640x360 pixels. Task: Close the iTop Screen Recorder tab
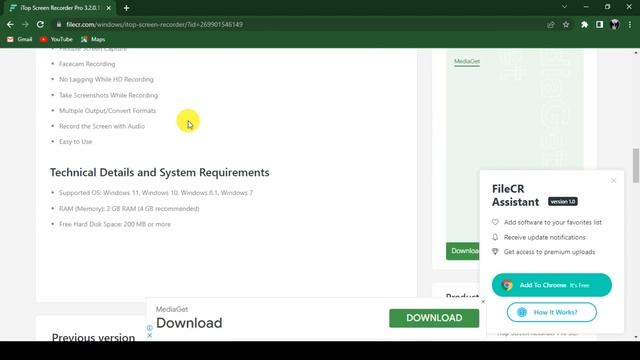point(109,8)
